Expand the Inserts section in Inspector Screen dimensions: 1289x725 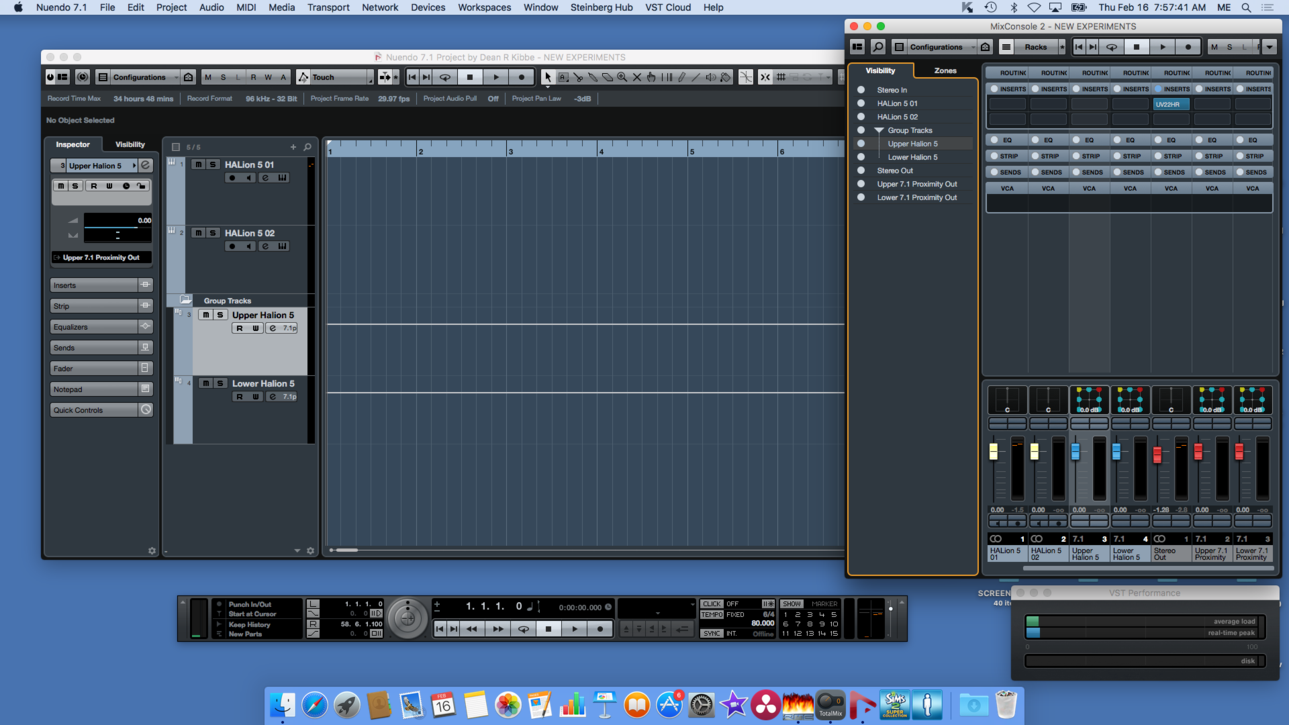pos(101,285)
